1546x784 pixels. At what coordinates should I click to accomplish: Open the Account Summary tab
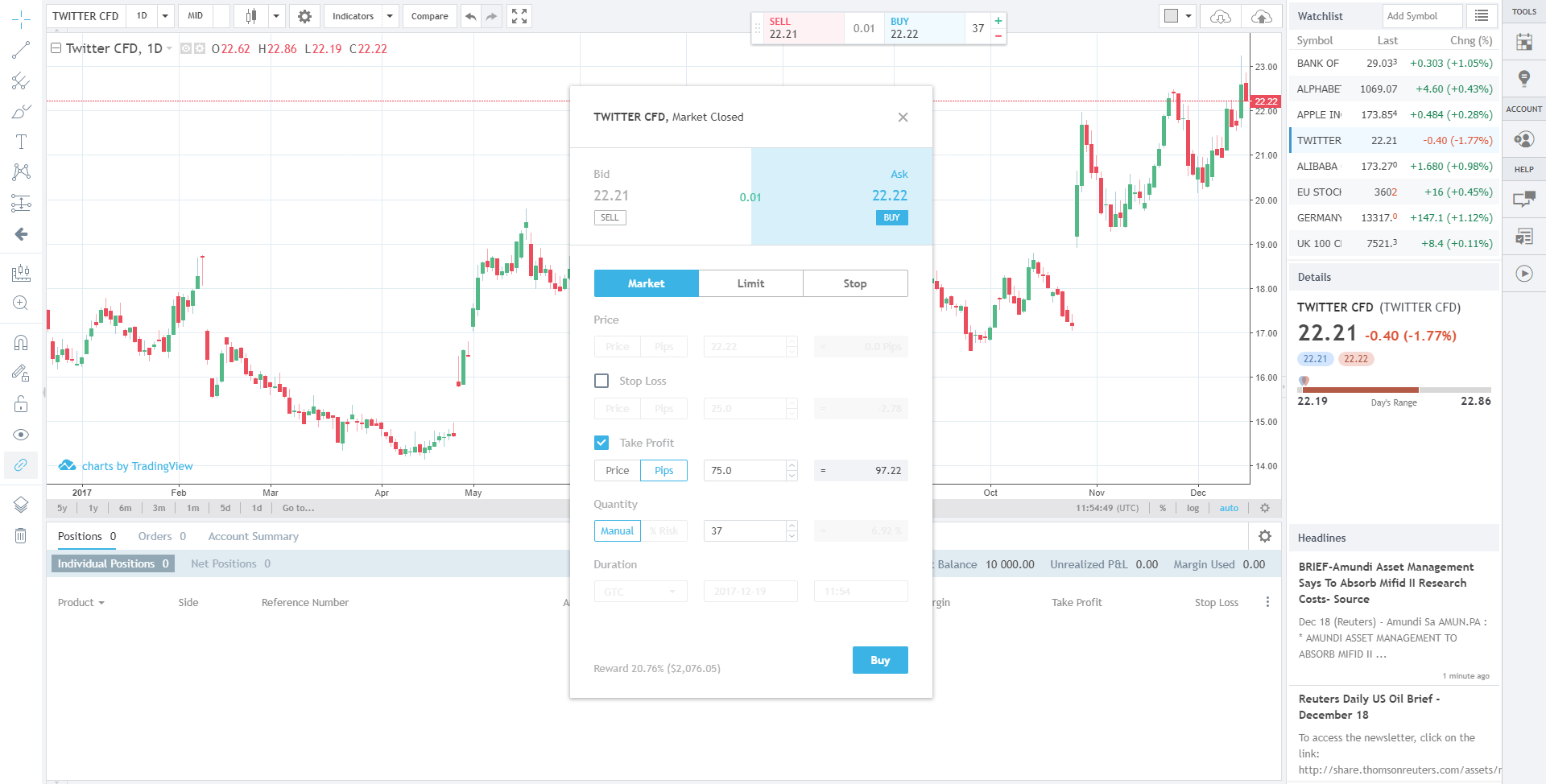tap(253, 536)
